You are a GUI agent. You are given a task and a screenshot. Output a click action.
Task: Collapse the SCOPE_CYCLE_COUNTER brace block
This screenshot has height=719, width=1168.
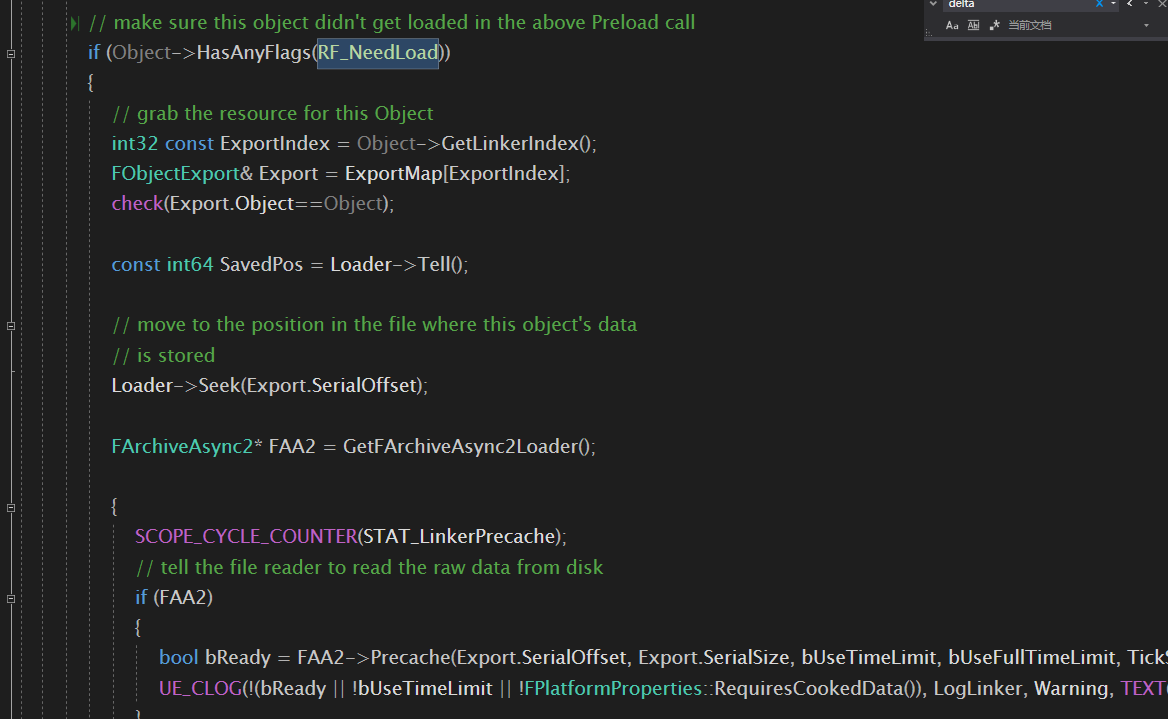[x=11, y=507]
